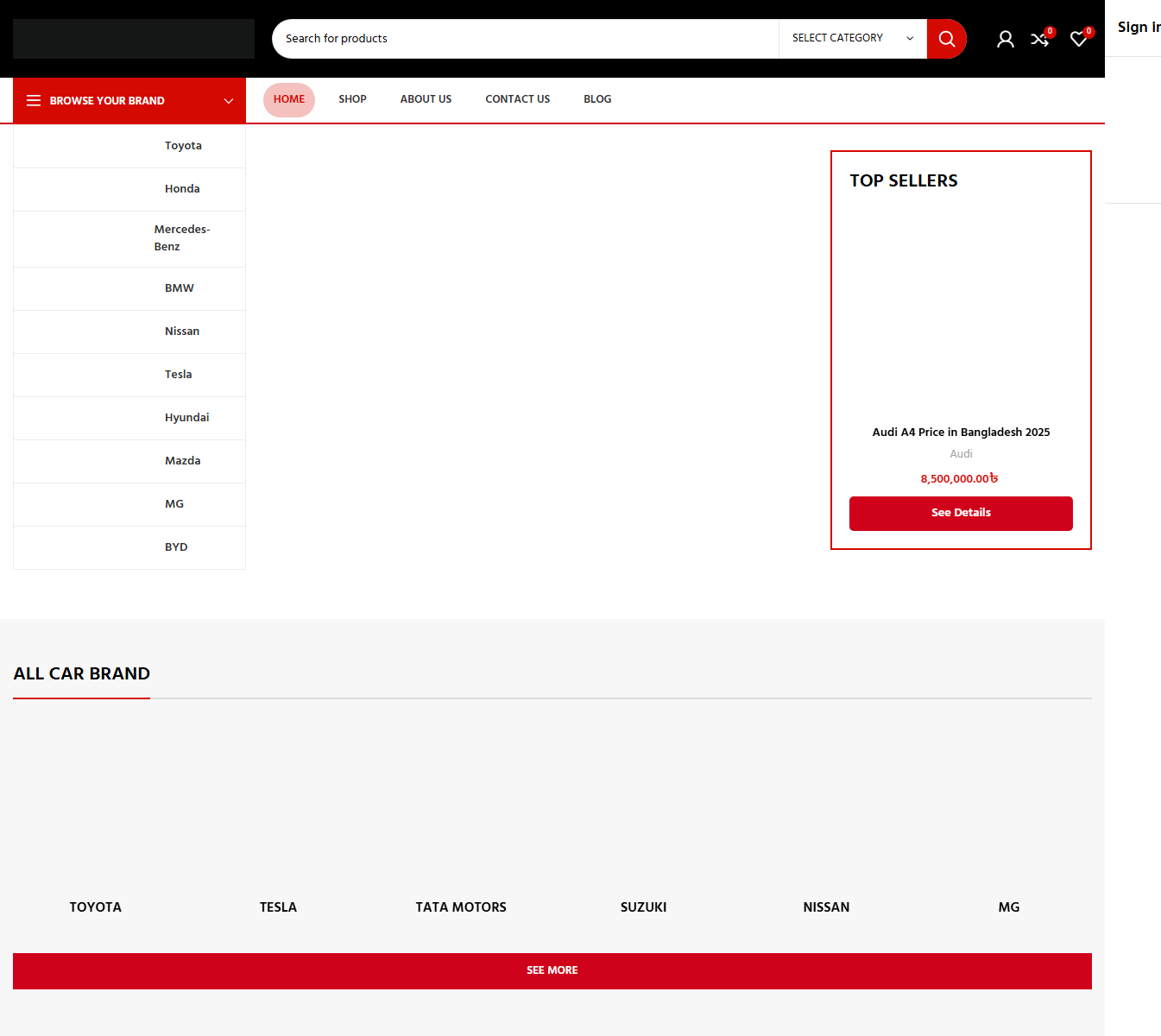Open the user account icon
1161x1036 pixels.
coord(1005,39)
